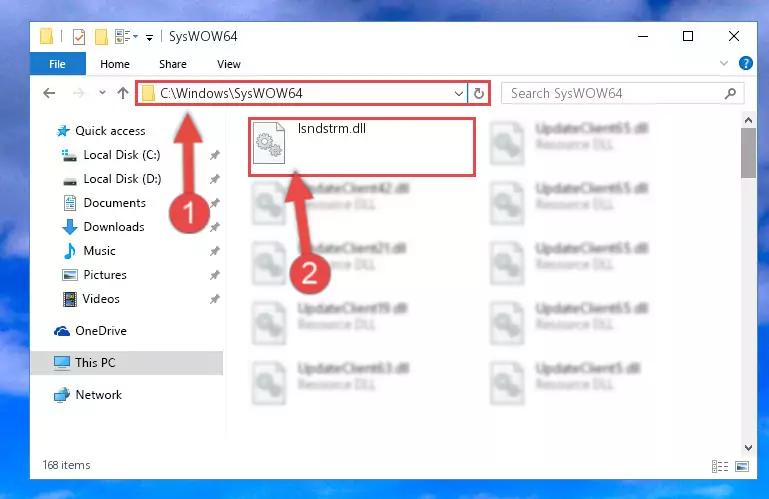The width and height of the screenshot is (769, 499).
Task: Open Documents in the sidebar
Action: click(114, 203)
